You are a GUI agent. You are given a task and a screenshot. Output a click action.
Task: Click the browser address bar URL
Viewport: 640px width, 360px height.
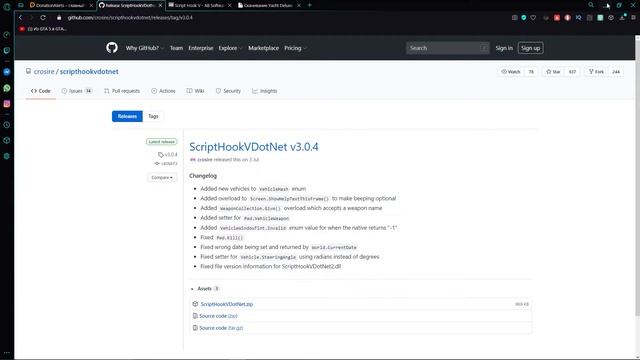[130, 18]
